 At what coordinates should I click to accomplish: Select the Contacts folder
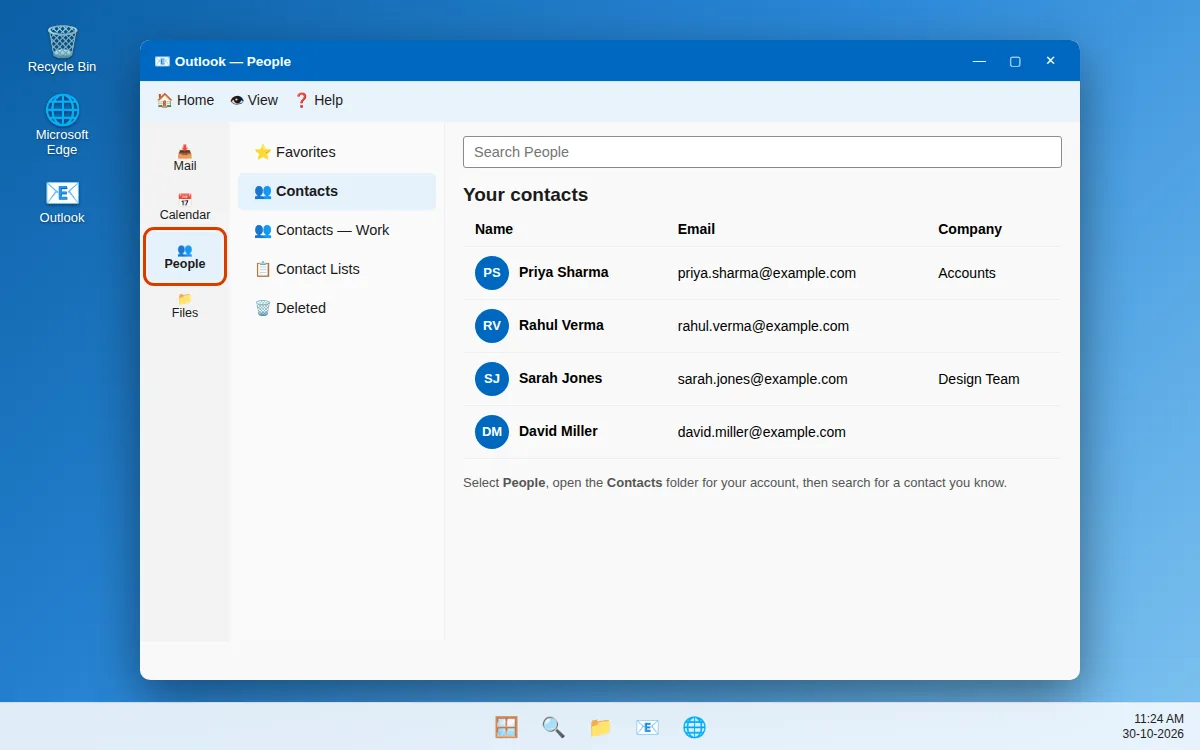point(337,191)
